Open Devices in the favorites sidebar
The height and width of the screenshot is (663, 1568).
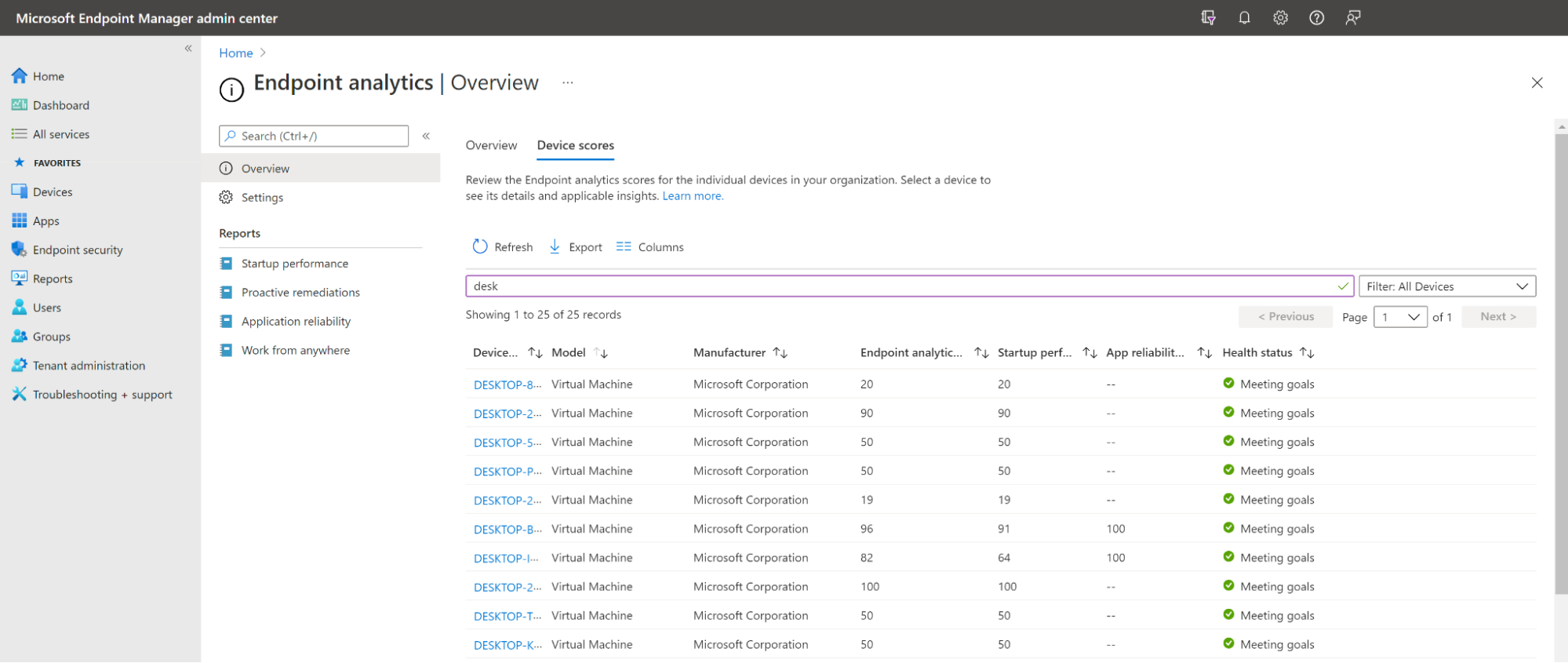[52, 192]
